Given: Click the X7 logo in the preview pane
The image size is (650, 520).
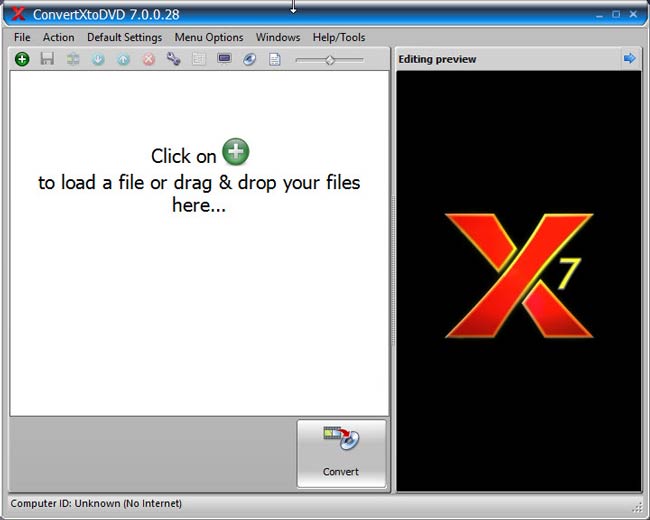Looking at the screenshot, I should (519, 275).
